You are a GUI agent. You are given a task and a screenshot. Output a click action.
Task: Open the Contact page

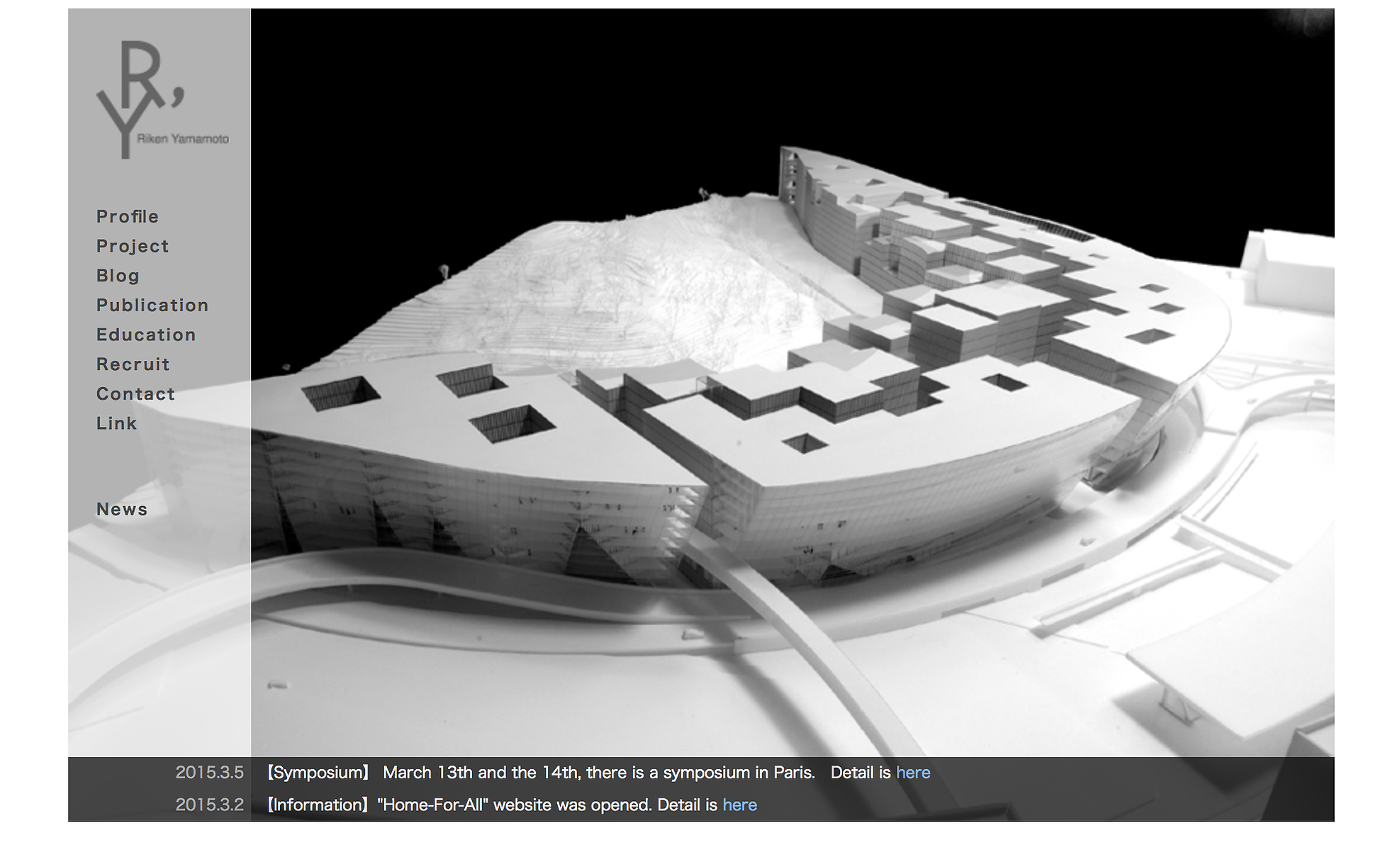[135, 394]
